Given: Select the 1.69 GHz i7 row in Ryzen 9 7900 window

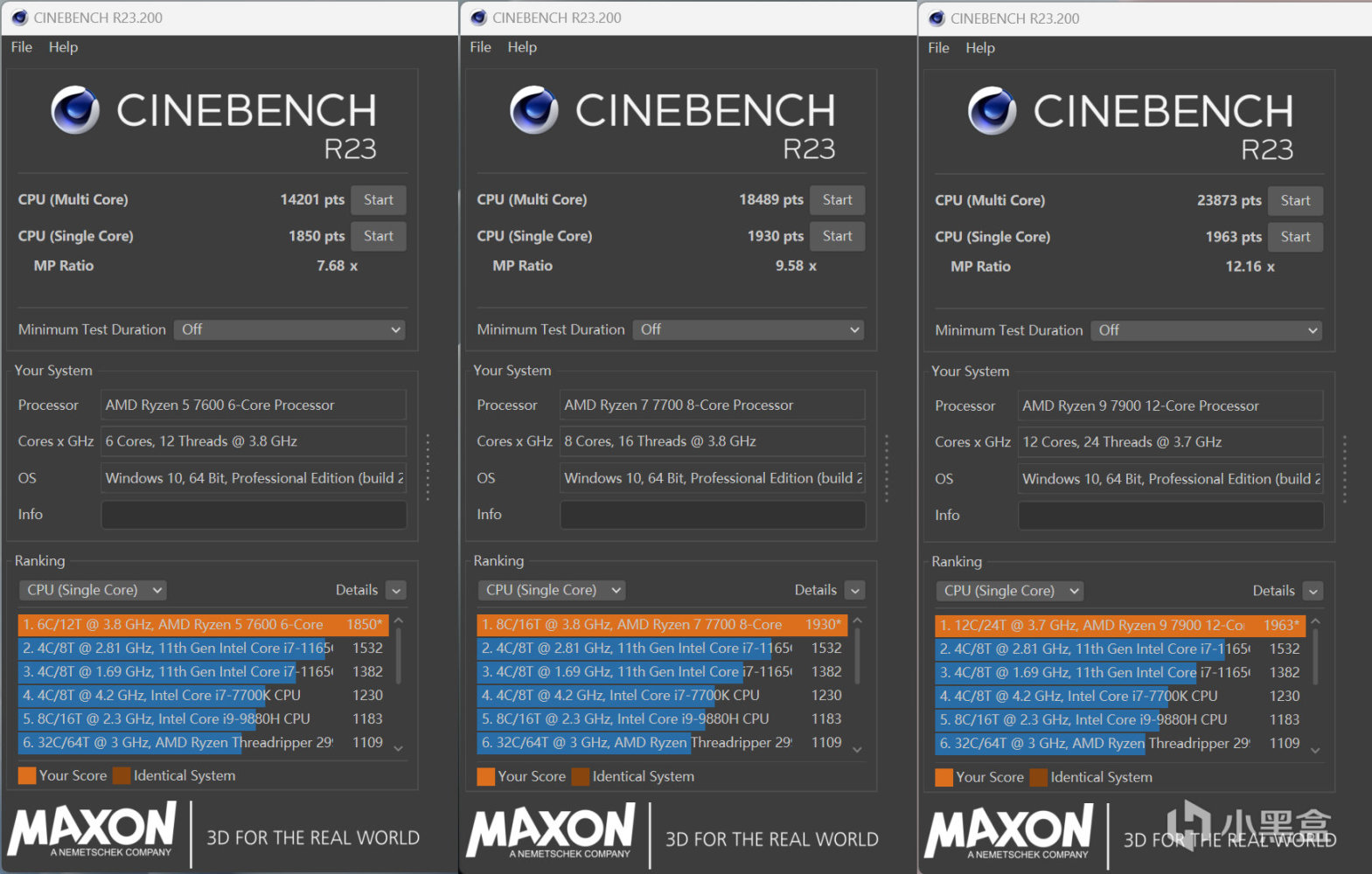Looking at the screenshot, I should click(x=1120, y=672).
